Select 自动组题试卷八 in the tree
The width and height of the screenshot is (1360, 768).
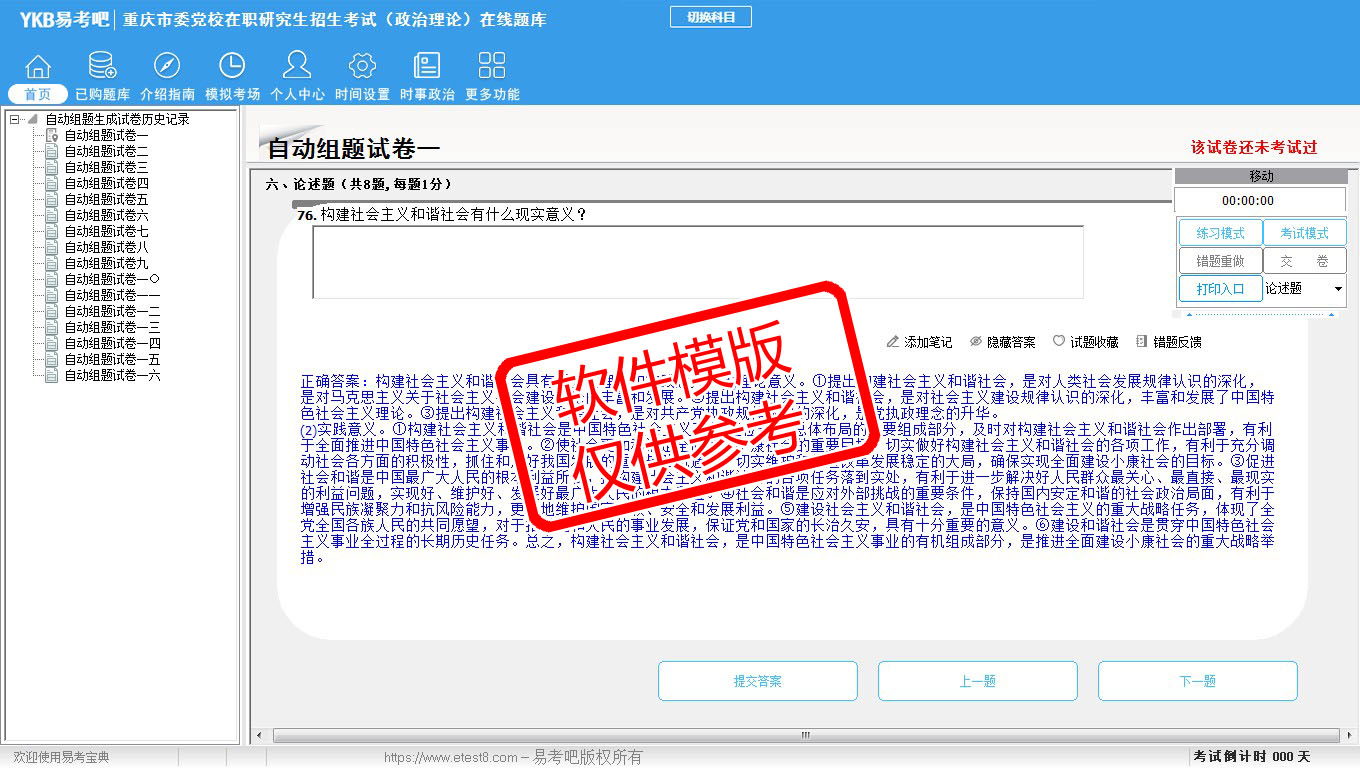pyautogui.click(x=106, y=247)
